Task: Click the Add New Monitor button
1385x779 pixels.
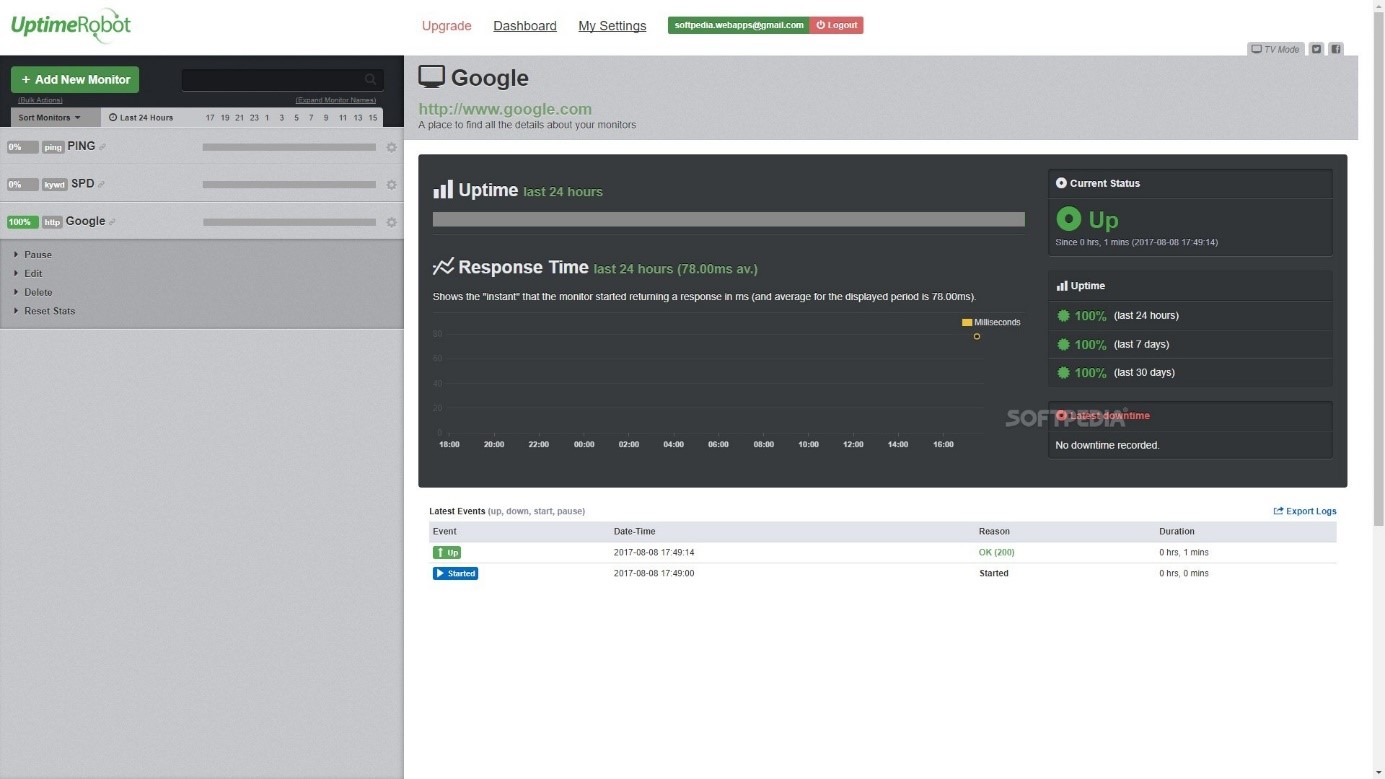Action: [x=75, y=80]
